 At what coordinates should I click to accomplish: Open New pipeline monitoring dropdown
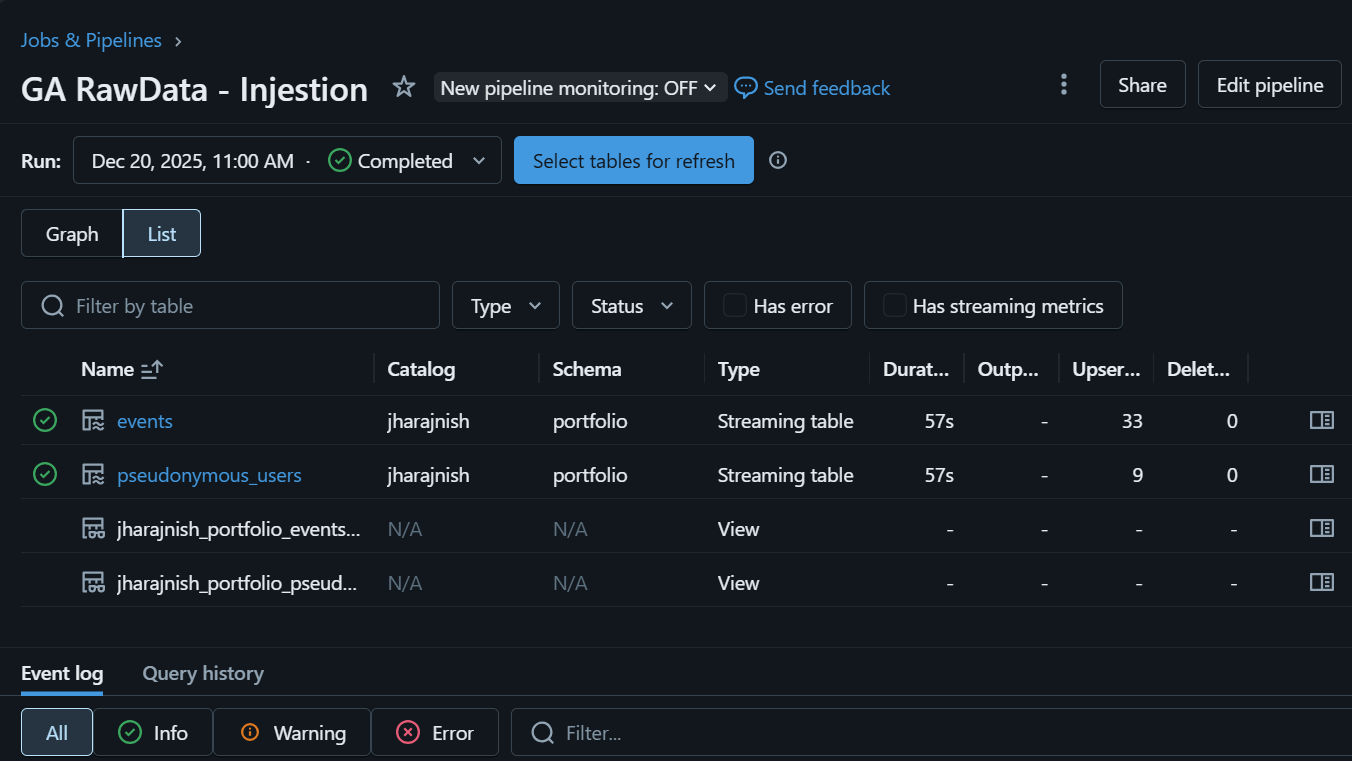[579, 88]
